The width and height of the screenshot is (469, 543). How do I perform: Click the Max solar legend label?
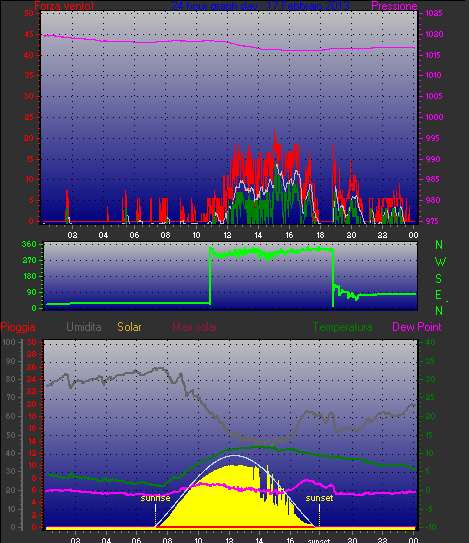[195, 327]
